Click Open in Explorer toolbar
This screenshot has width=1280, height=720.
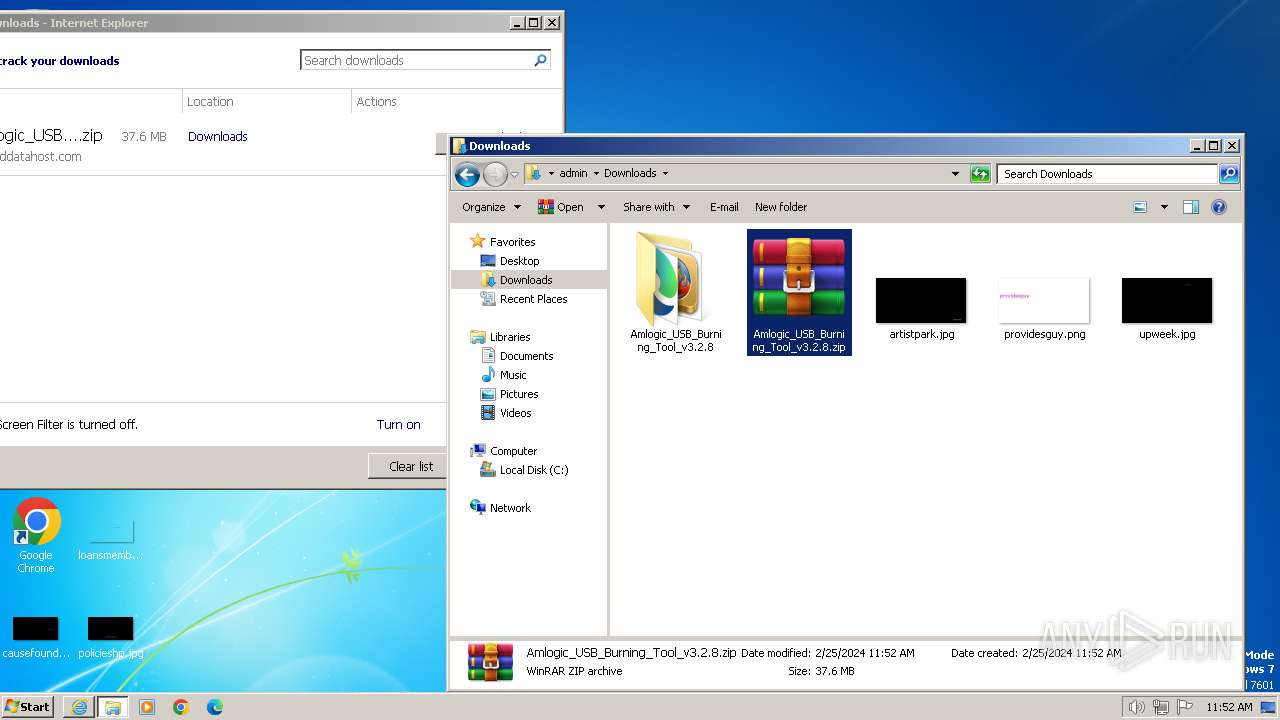pyautogui.click(x=561, y=207)
